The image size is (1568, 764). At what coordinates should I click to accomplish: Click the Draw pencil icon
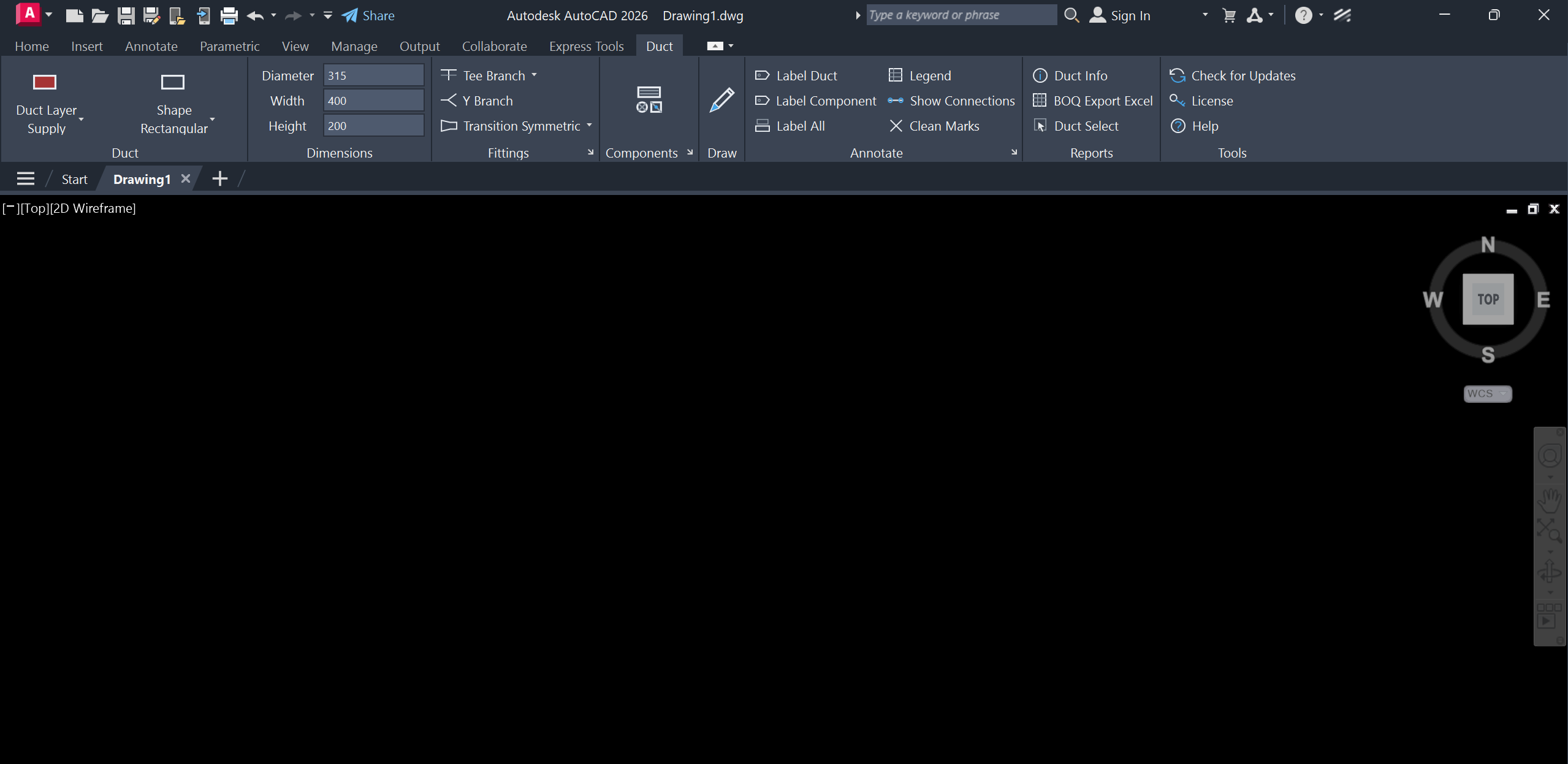721,100
